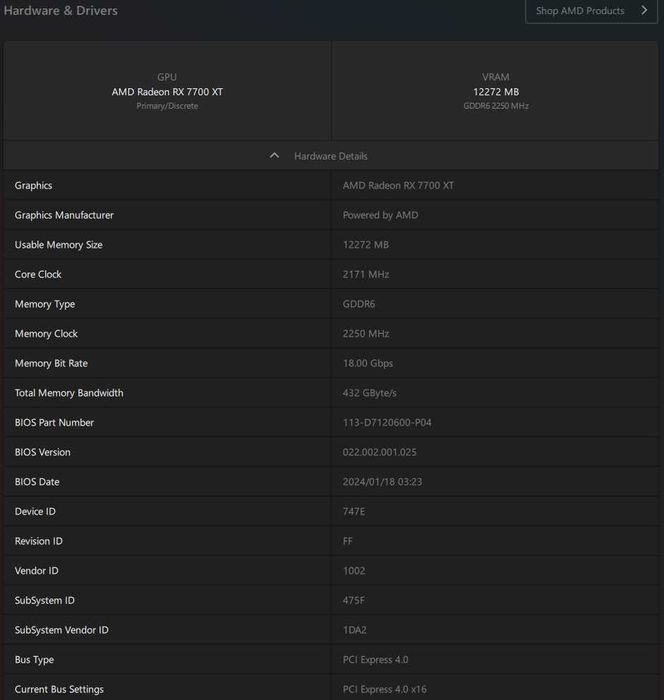Click the Revision ID label
This screenshot has width=664, height=700.
[x=39, y=541]
